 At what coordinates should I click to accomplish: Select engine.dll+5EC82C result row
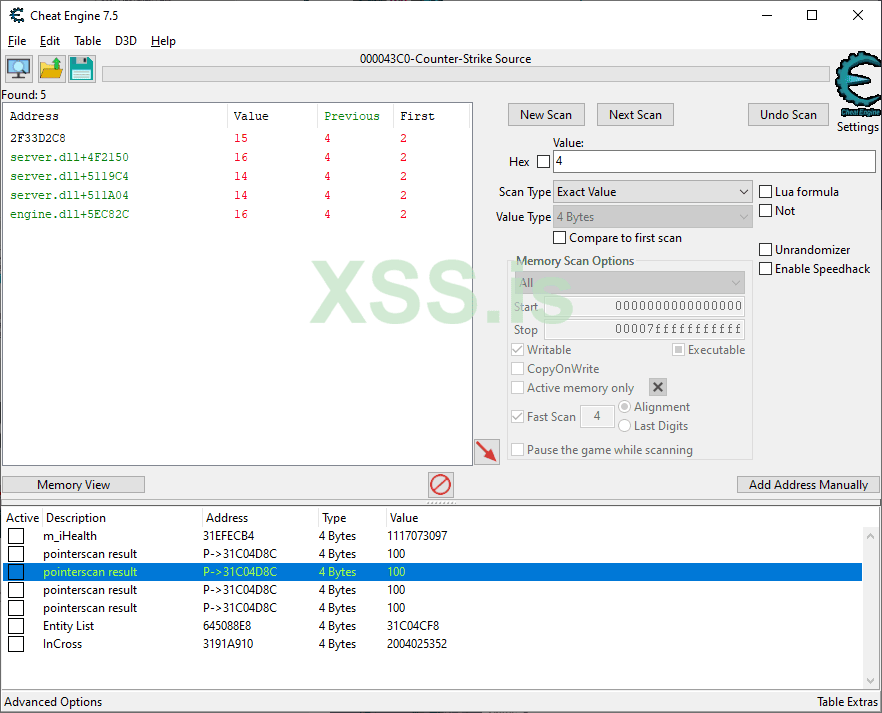(x=237, y=214)
